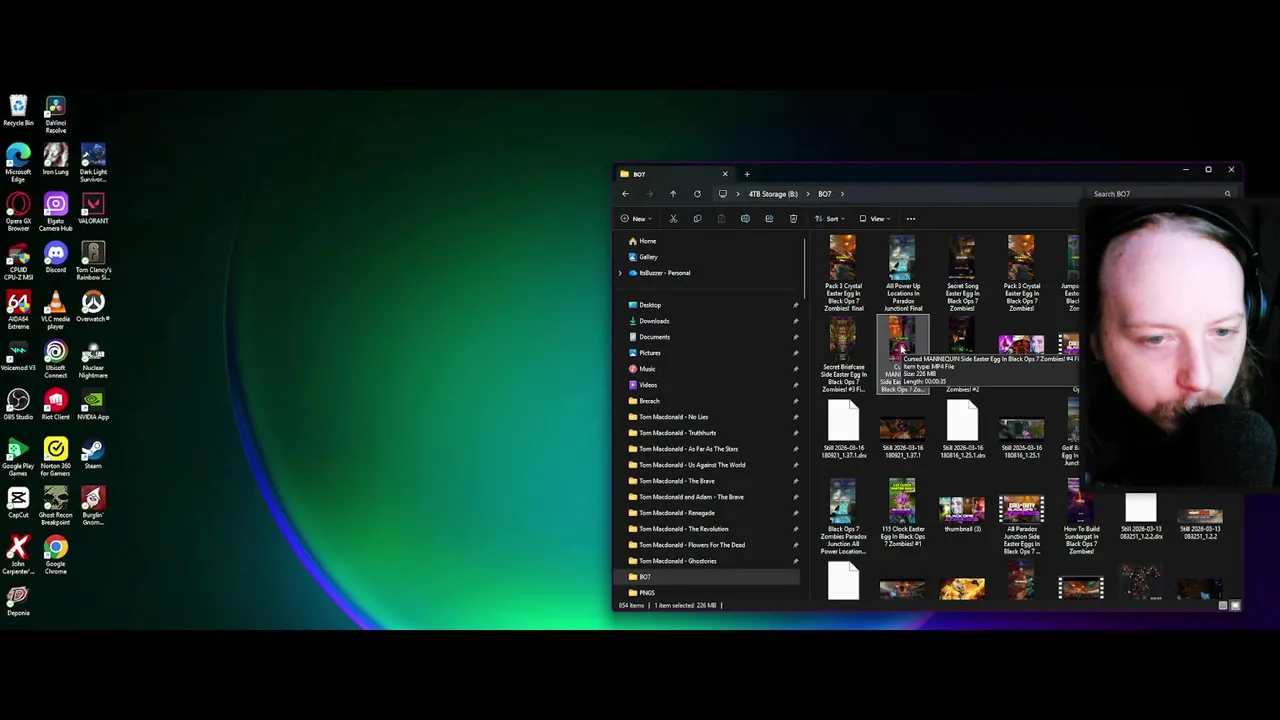This screenshot has height=720, width=1280.
Task: Open AIDA64 Extreme desktop shortcut
Action: 18,310
